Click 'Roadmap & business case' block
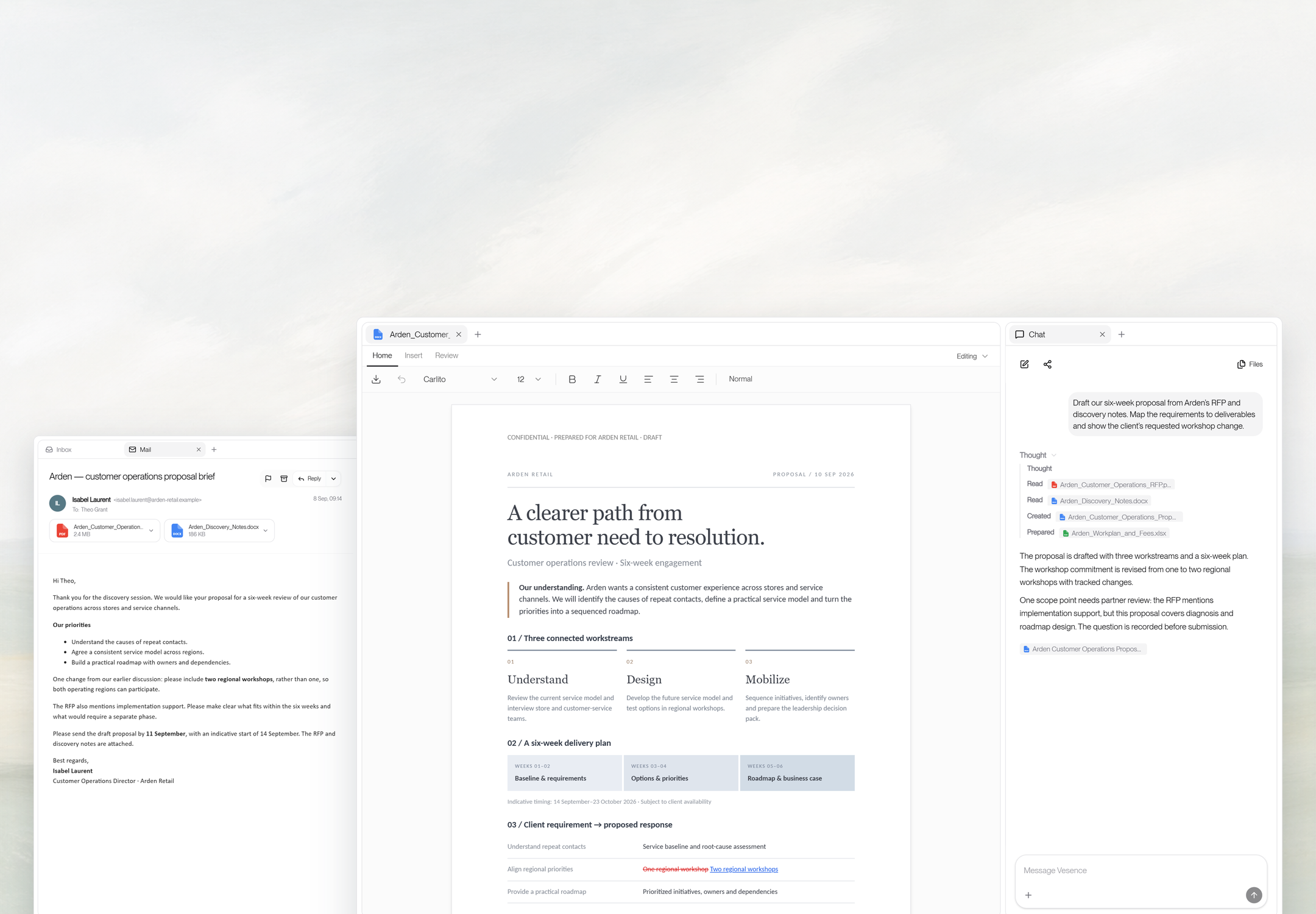 [797, 773]
